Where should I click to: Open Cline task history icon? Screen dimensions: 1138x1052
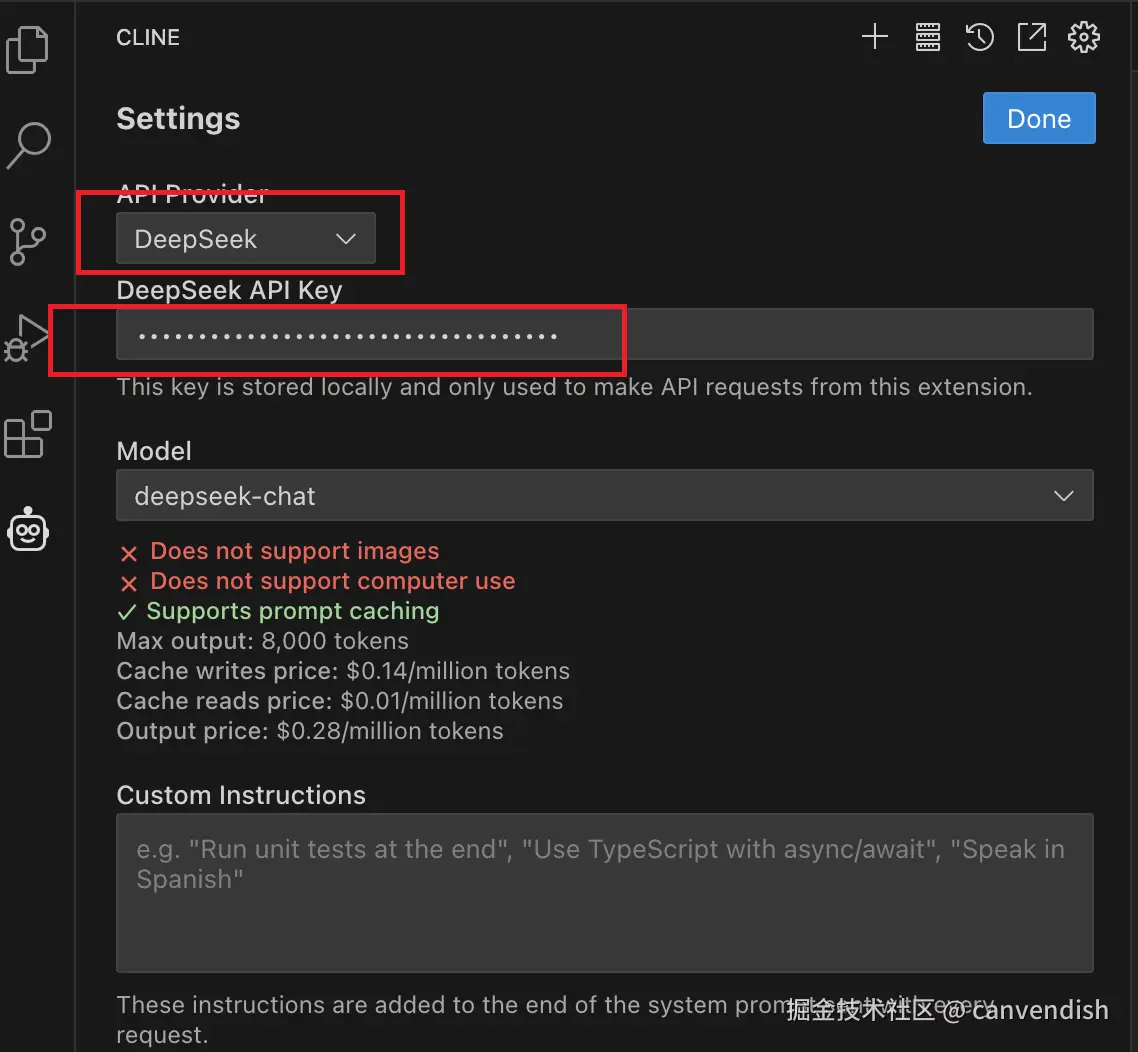[x=979, y=37]
